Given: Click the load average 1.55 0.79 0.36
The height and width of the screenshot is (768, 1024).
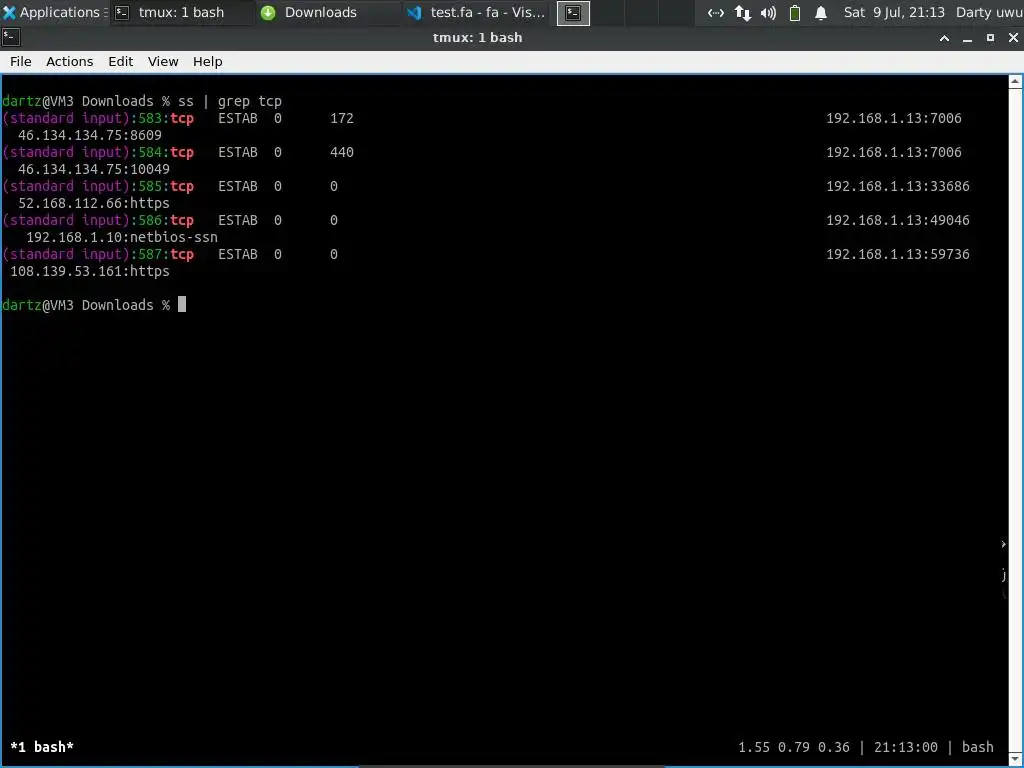Looking at the screenshot, I should pos(794,747).
